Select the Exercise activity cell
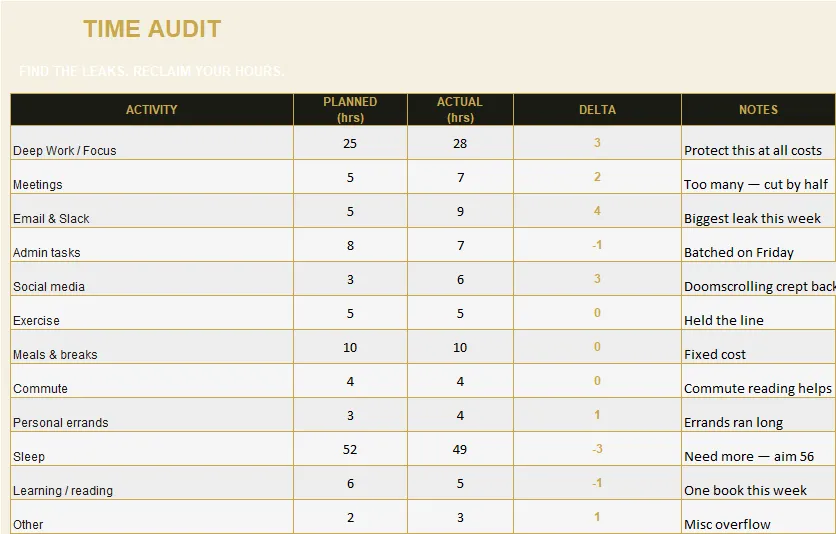 click(x=152, y=313)
